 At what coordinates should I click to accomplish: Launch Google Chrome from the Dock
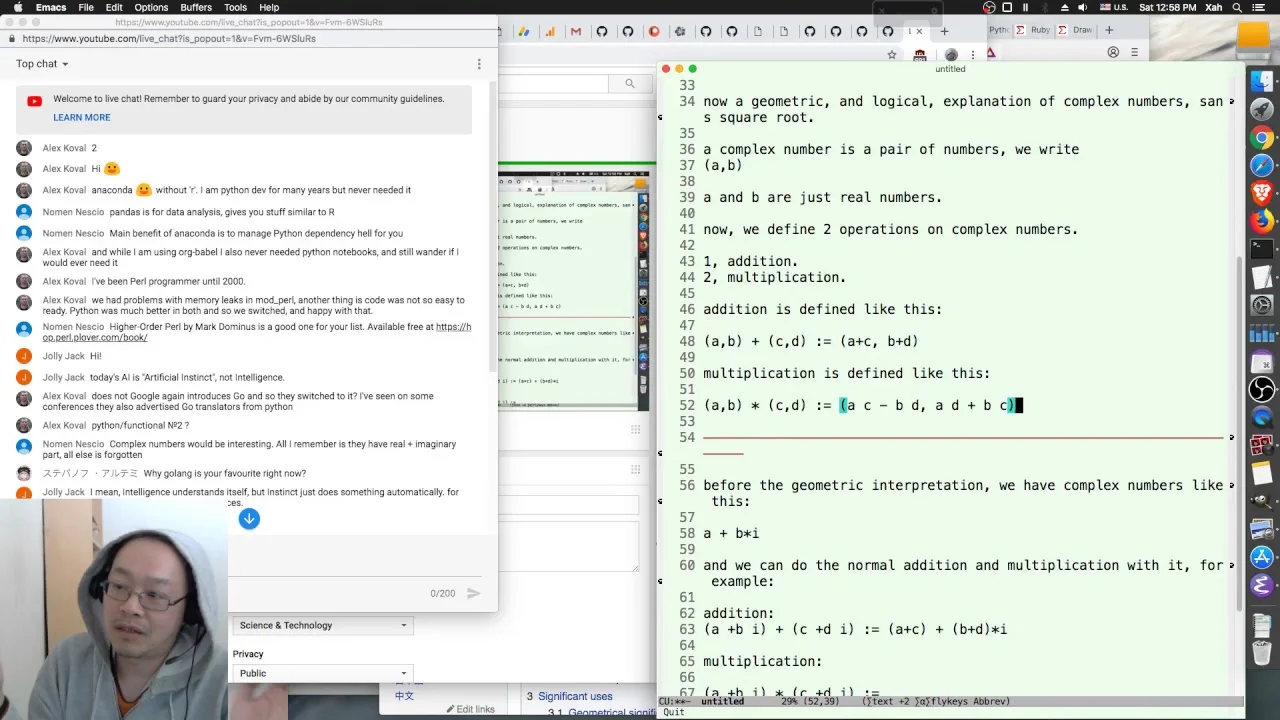[x=1262, y=138]
